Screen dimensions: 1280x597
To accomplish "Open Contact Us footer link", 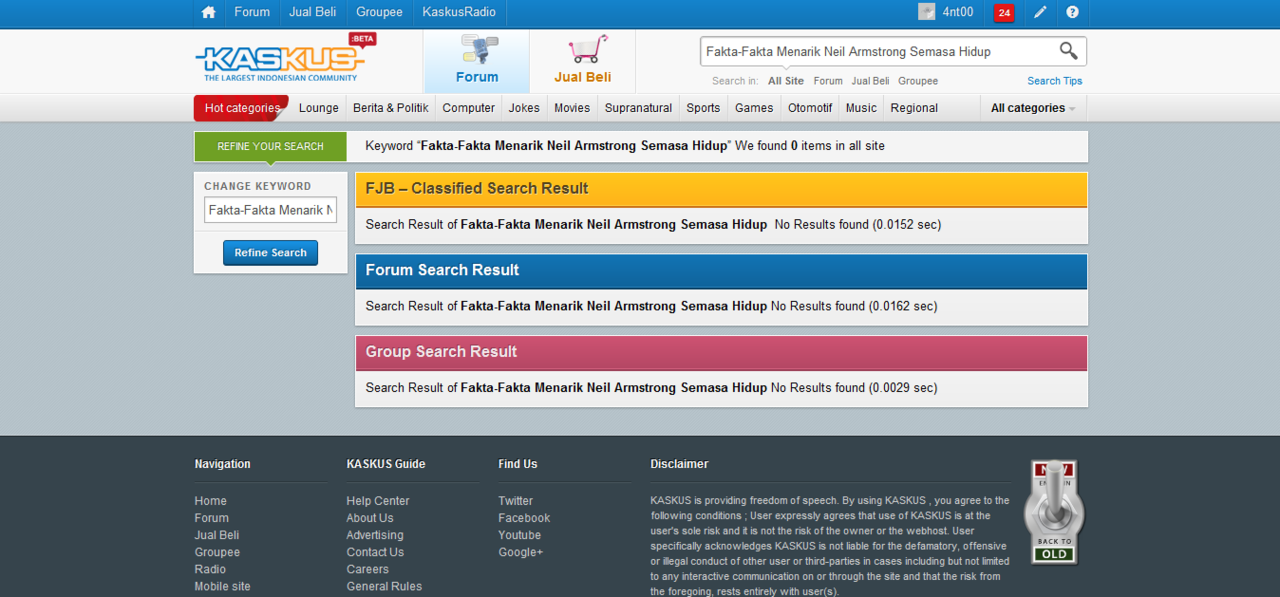I will (x=375, y=552).
